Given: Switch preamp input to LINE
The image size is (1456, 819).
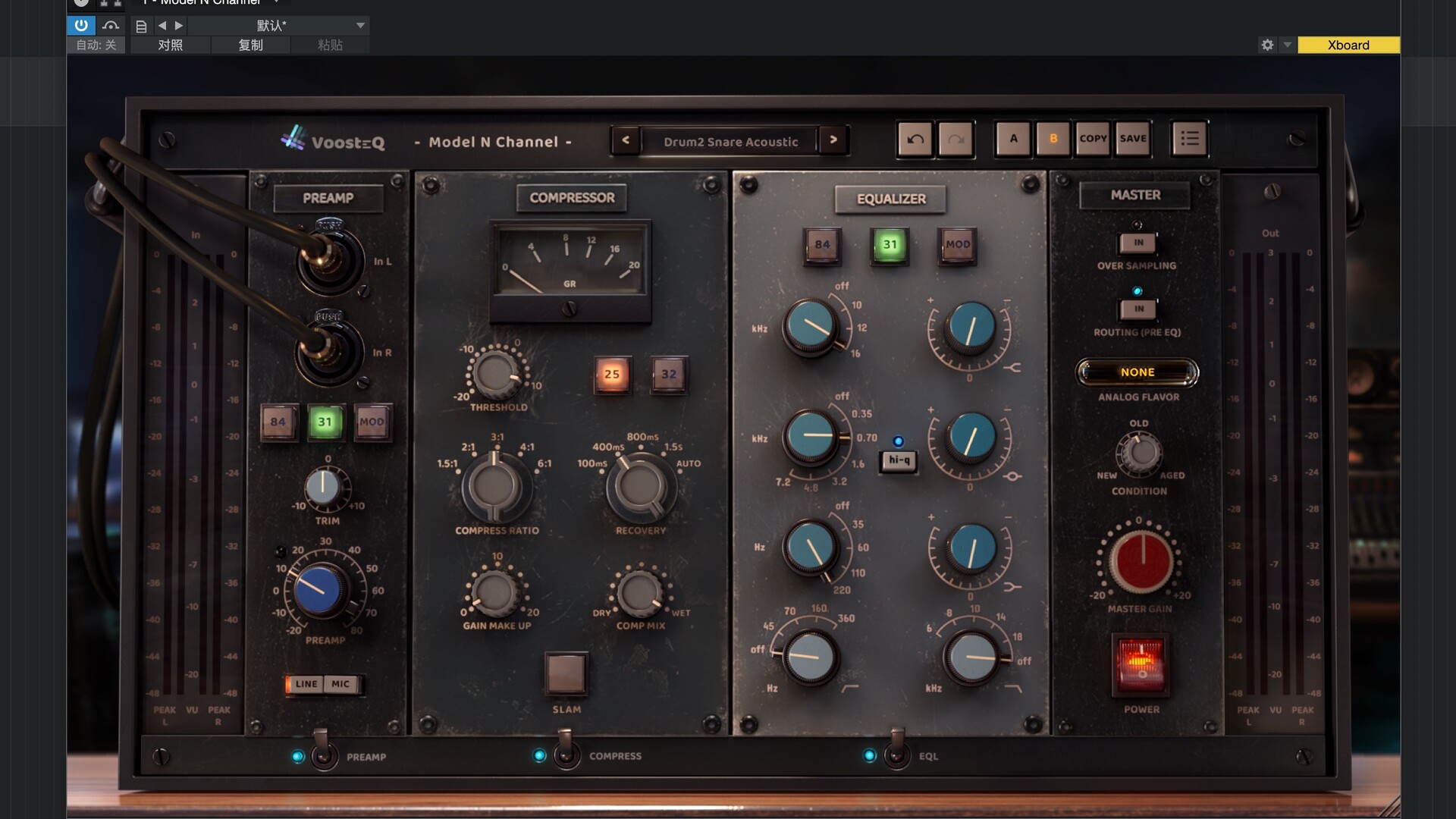Looking at the screenshot, I should (306, 684).
